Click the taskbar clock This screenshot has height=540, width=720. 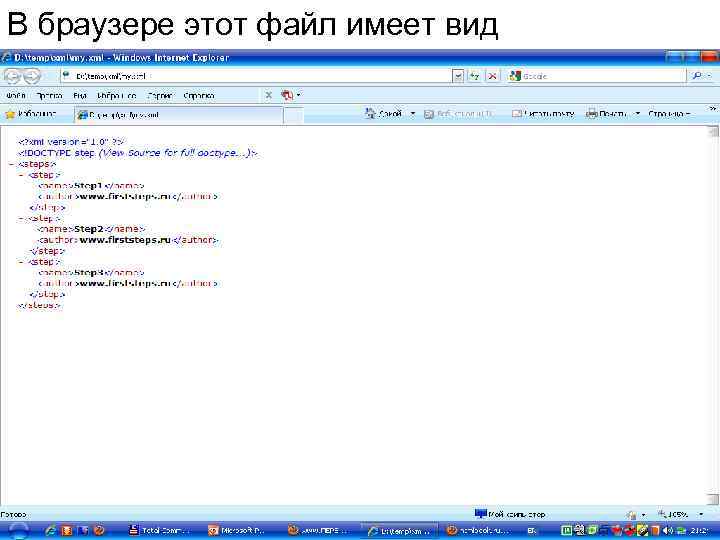pos(698,531)
